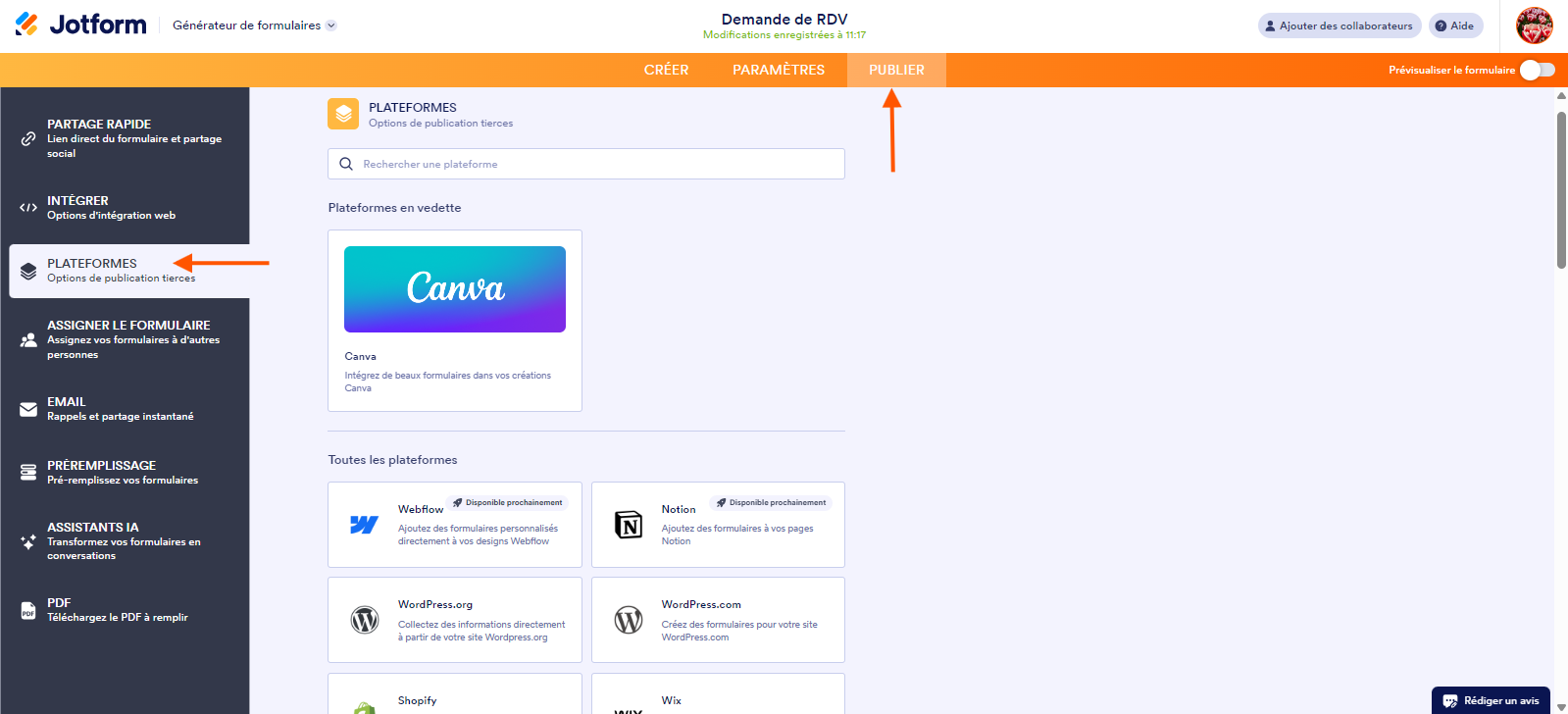Select the PUBLIER tab
The width and height of the screenshot is (1568, 714).
point(896,70)
